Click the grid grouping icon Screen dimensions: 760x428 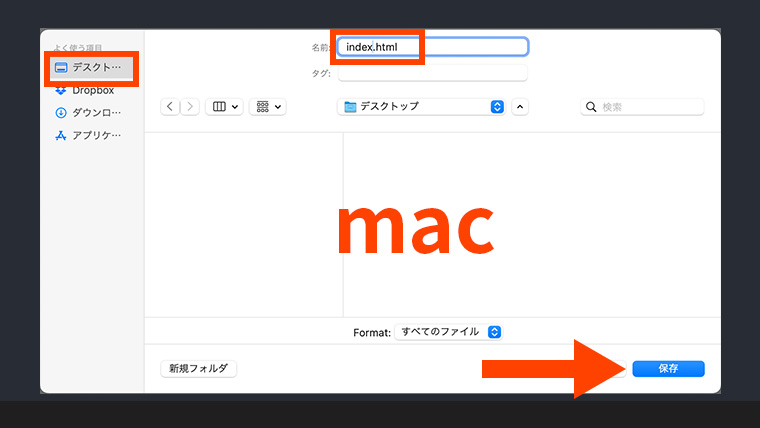coord(263,106)
